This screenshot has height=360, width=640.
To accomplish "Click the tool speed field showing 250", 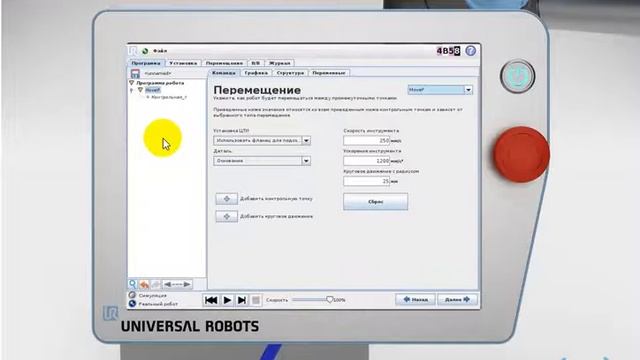I will 367,140.
